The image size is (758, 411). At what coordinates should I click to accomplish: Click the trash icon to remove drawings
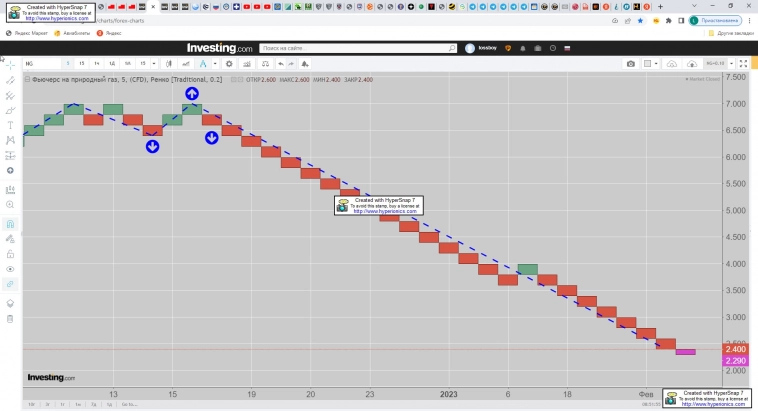pyautogui.click(x=10, y=319)
